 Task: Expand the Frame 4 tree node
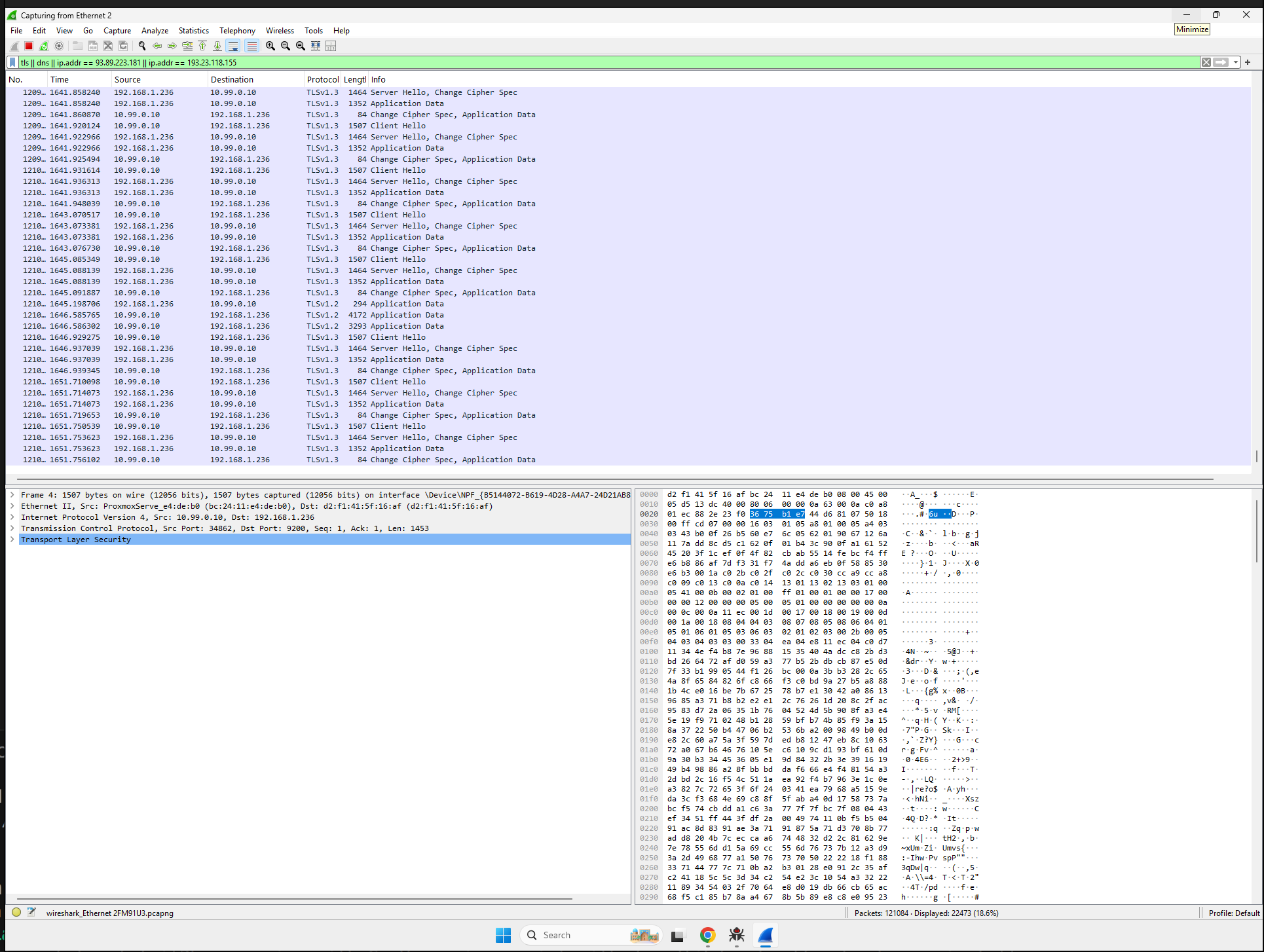(12, 495)
